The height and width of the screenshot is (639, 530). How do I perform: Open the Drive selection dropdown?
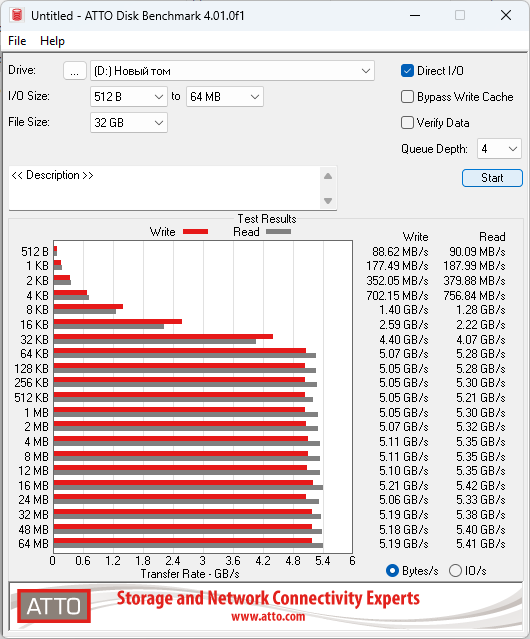pyautogui.click(x=232, y=71)
